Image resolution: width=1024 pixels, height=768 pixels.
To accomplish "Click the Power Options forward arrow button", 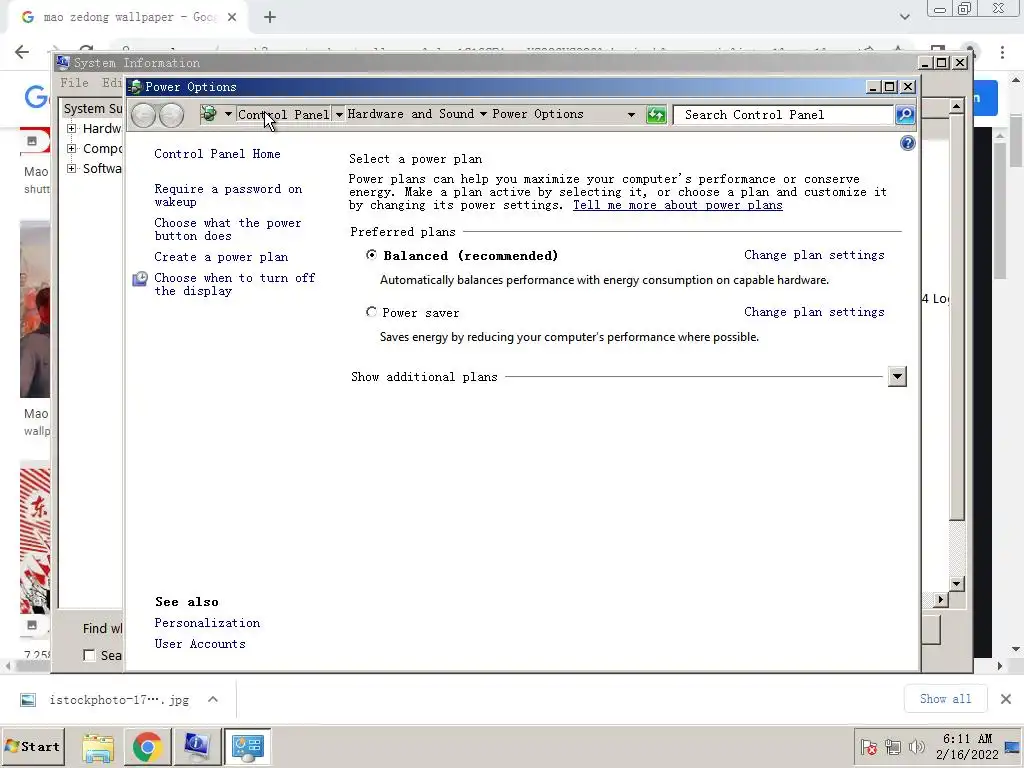I will tap(171, 115).
